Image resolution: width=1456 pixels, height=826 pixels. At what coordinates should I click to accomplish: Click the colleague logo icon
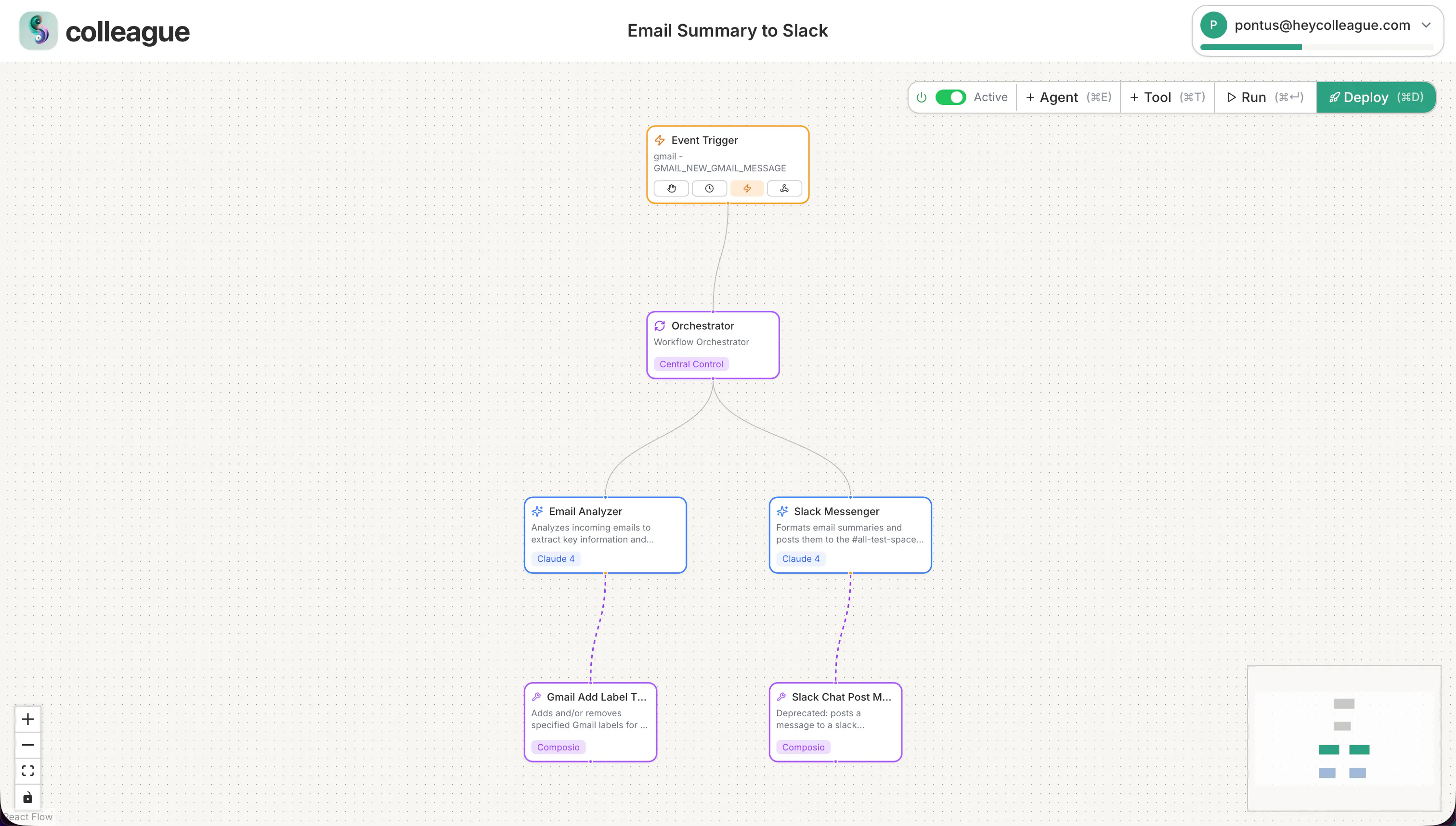[38, 31]
